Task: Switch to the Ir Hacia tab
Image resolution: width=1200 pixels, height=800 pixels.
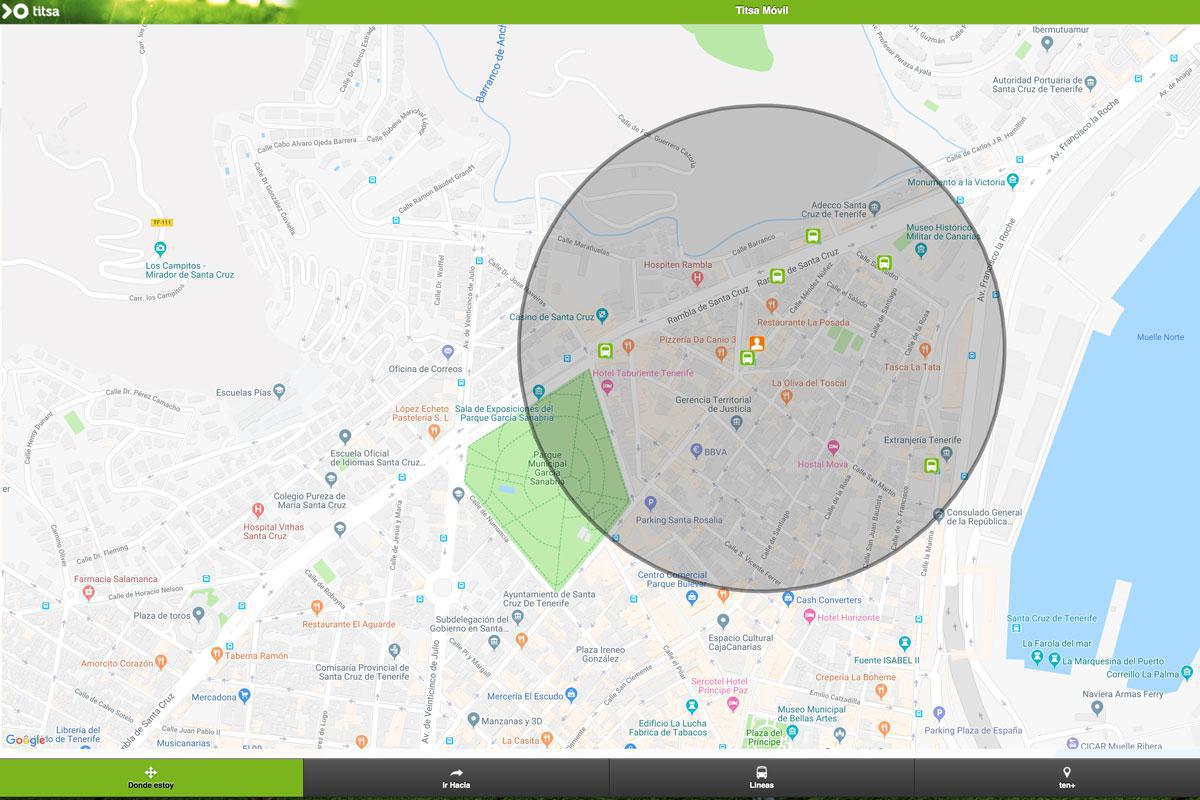Action: (x=456, y=778)
